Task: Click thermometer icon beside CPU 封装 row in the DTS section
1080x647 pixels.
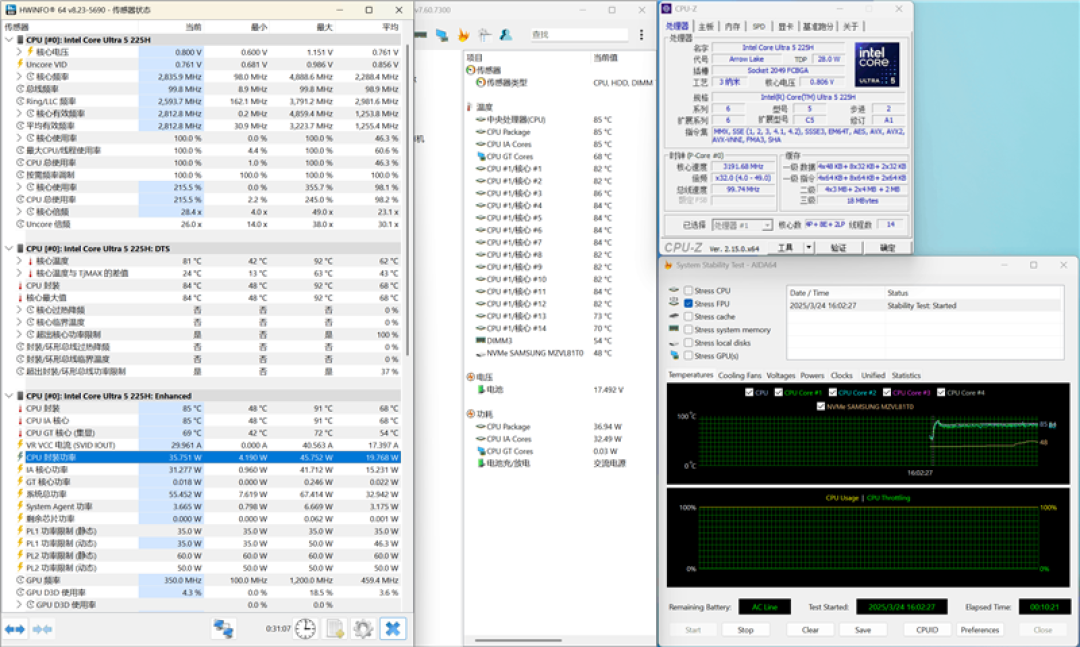Action: (x=20, y=285)
